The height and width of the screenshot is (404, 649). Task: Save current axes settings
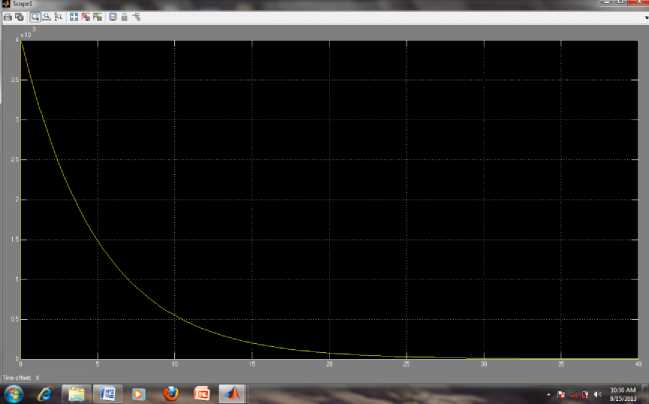(86, 17)
